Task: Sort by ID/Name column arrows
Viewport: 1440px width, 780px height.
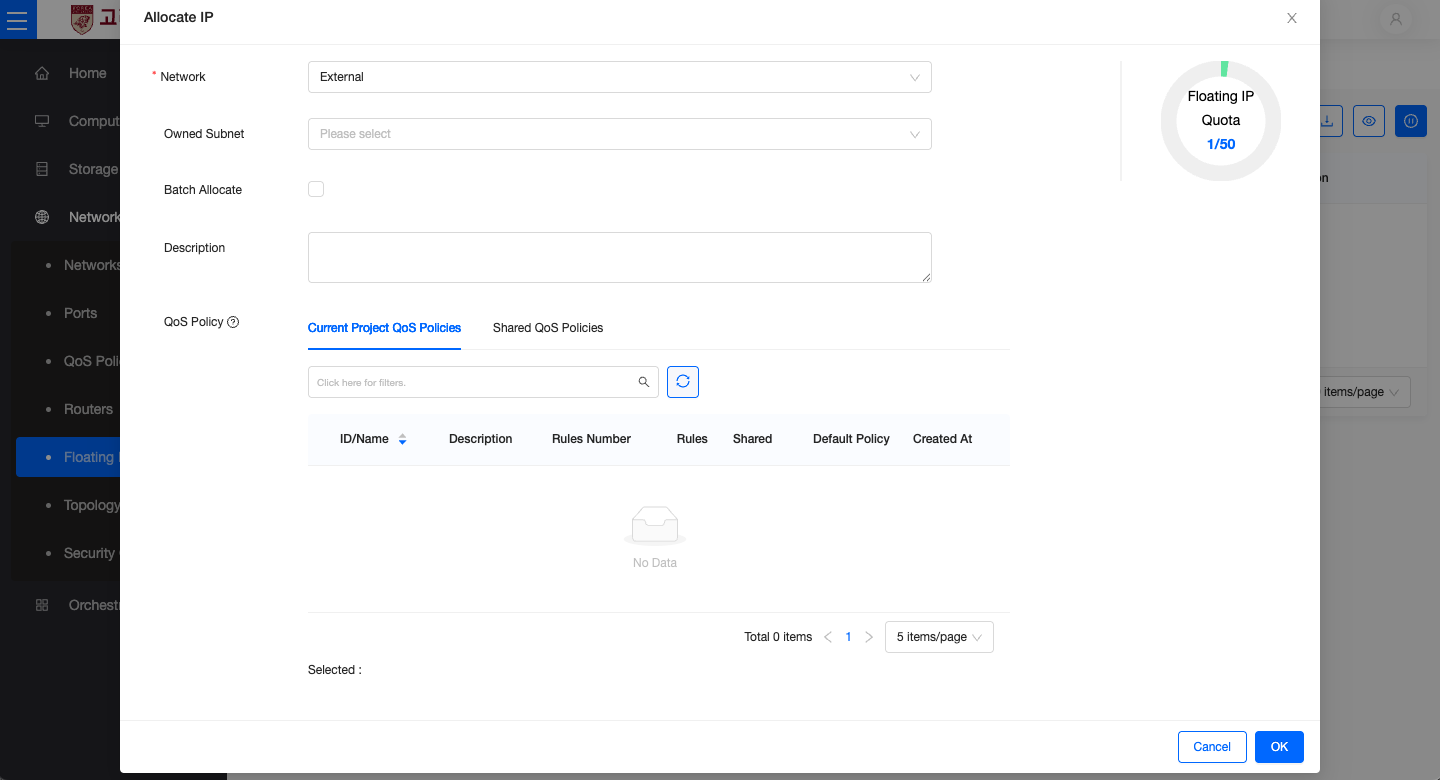Action: pyautogui.click(x=402, y=439)
